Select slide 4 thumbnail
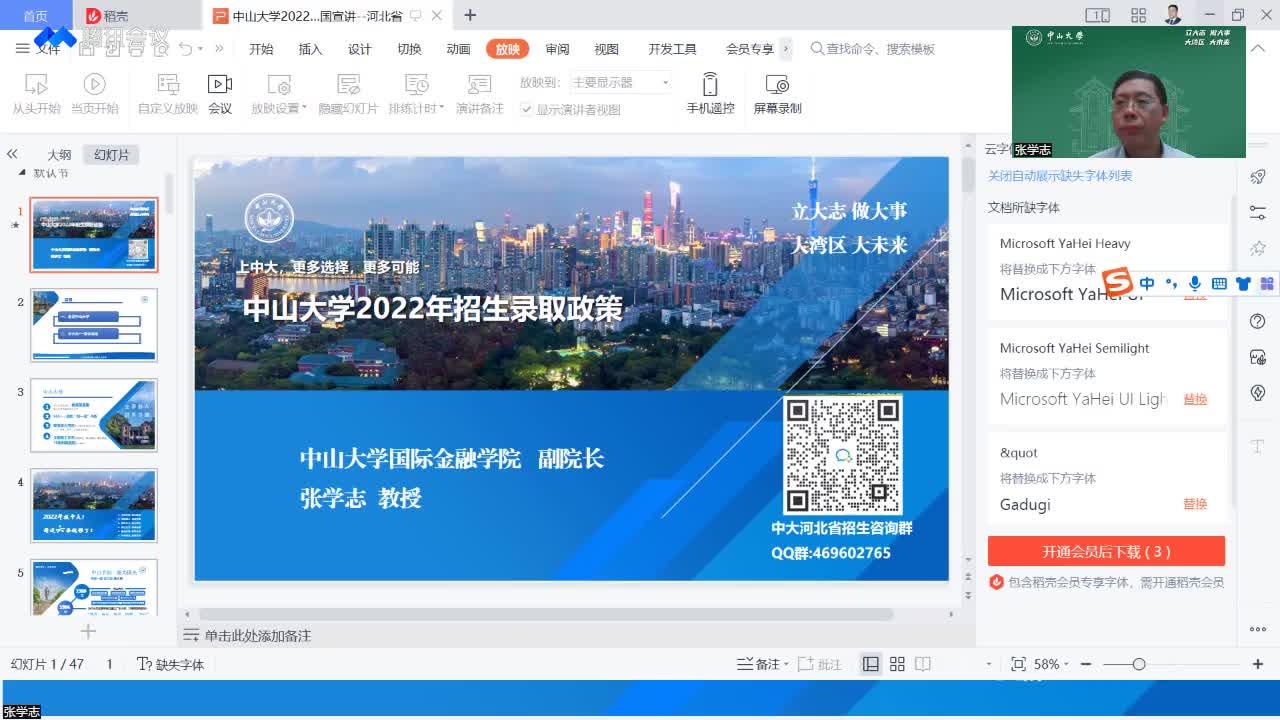This screenshot has height=720, width=1280. pyautogui.click(x=94, y=505)
